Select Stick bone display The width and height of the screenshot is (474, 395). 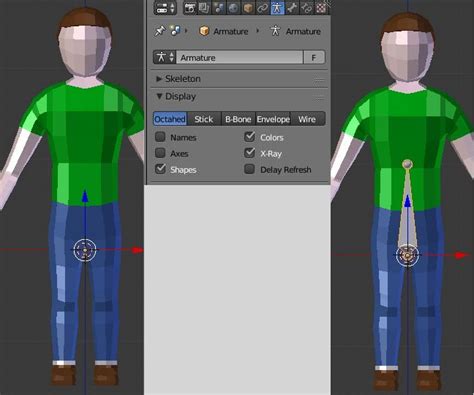tap(204, 119)
